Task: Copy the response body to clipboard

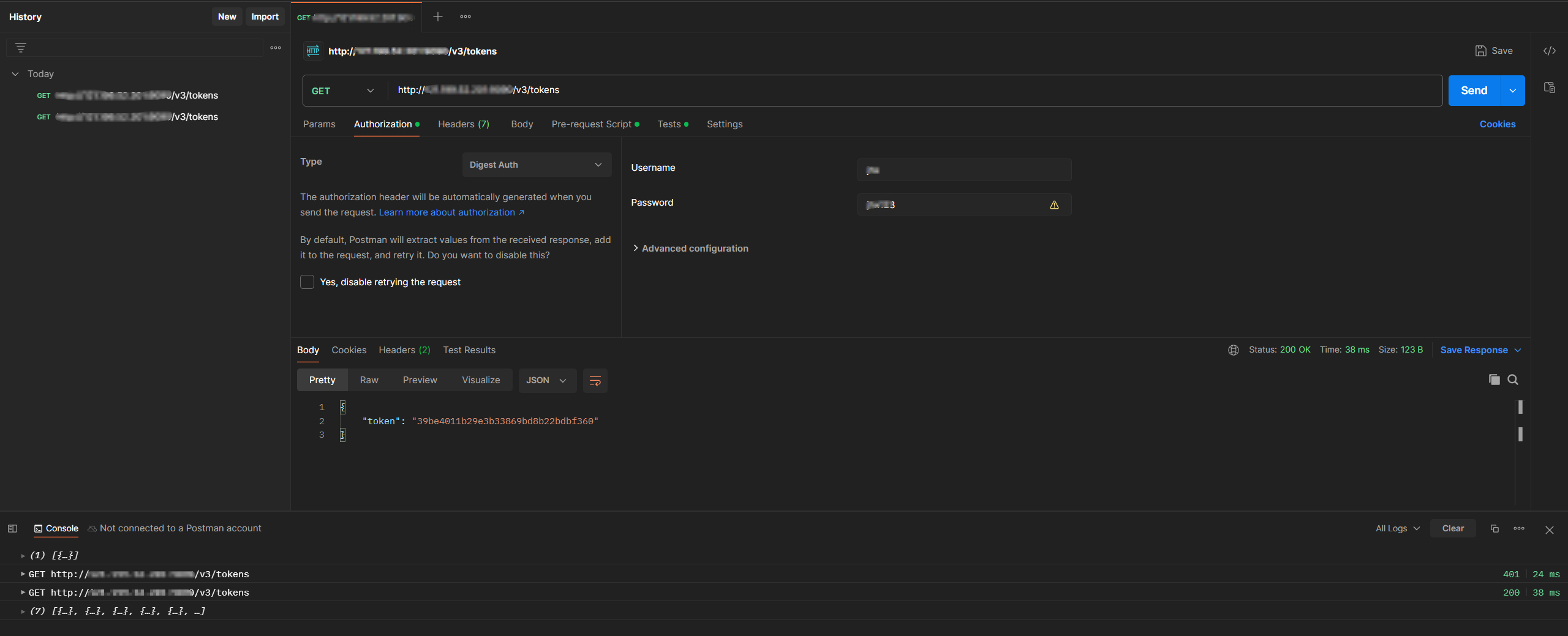Action: tap(1494, 380)
